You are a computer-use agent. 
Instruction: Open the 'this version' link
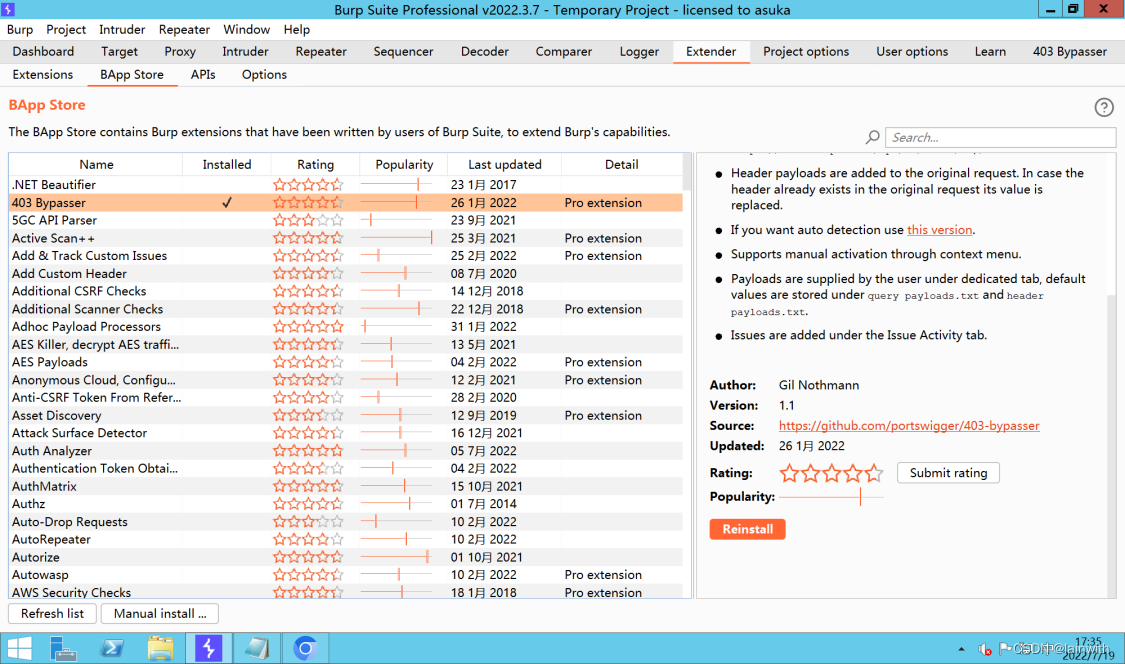click(x=939, y=230)
